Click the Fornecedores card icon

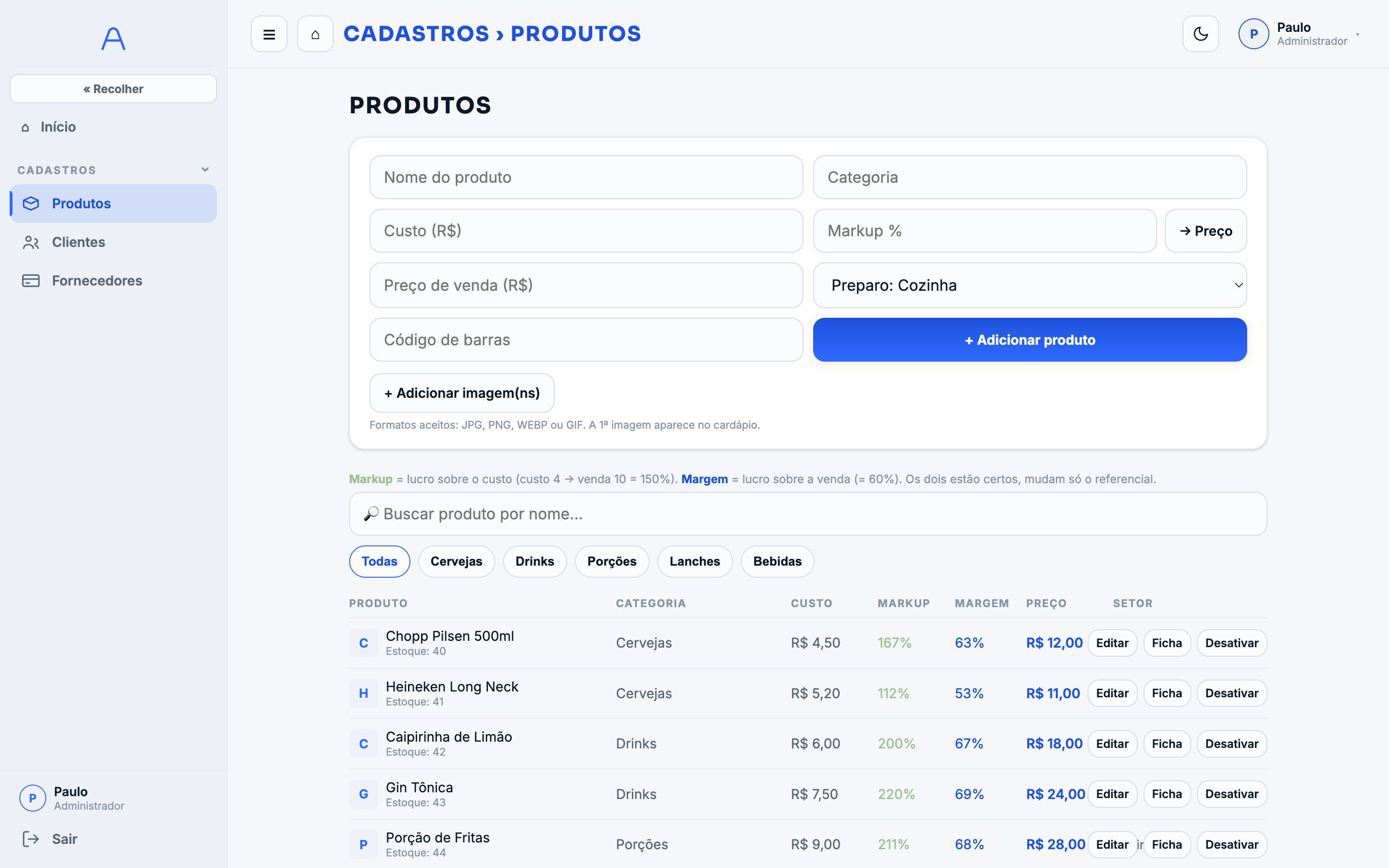31,281
